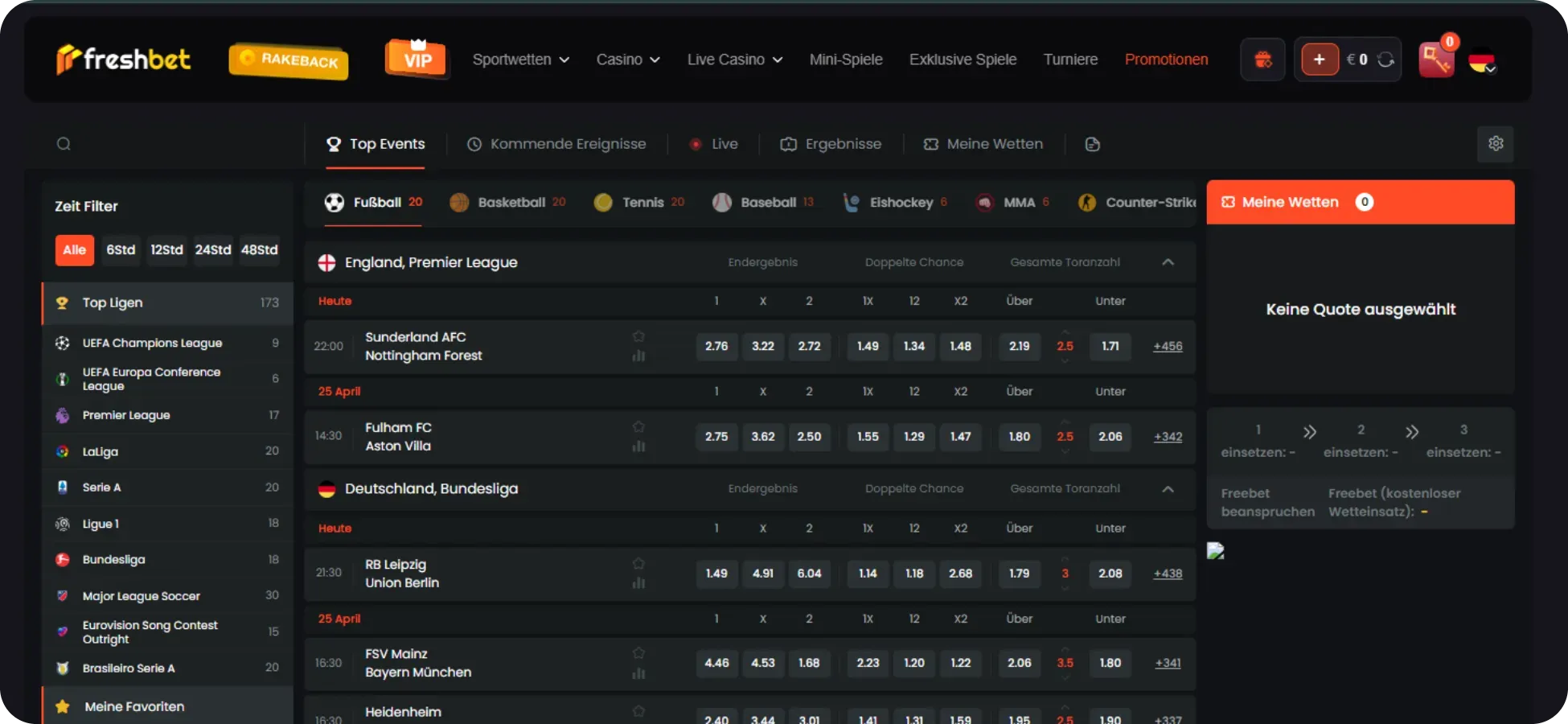Viewport: 1568px width, 724px height.
Task: Favorite the Fulham FC match star
Action: point(638,426)
